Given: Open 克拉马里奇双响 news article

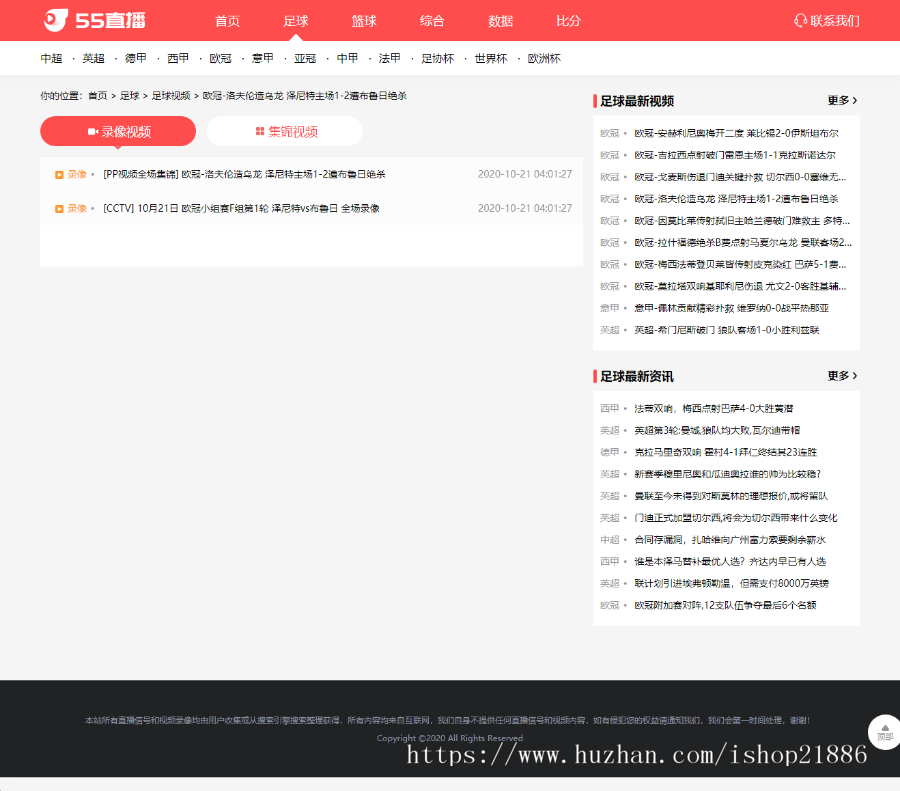Looking at the screenshot, I should pos(726,452).
